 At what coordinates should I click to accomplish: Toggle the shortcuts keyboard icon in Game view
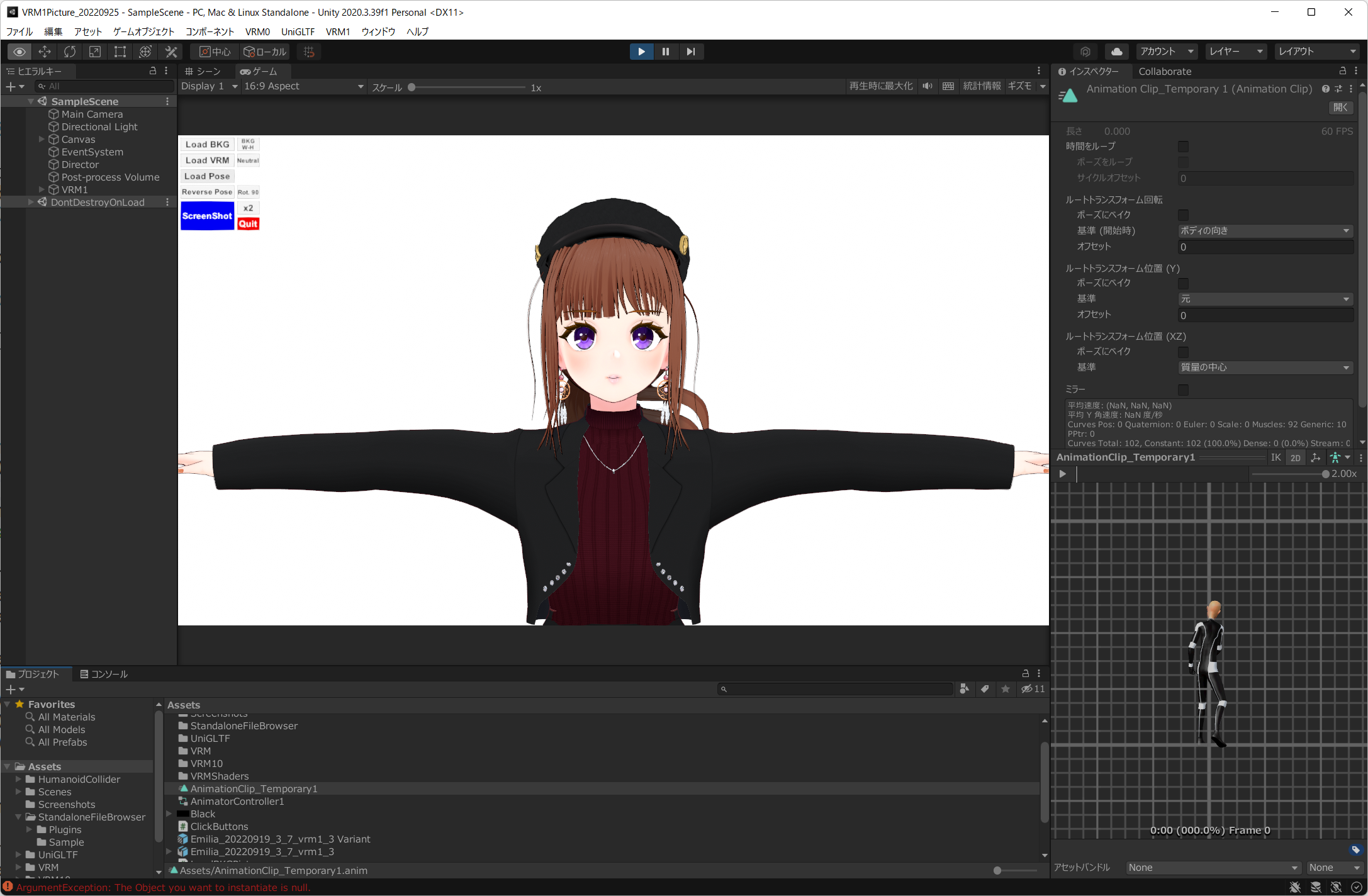point(948,86)
